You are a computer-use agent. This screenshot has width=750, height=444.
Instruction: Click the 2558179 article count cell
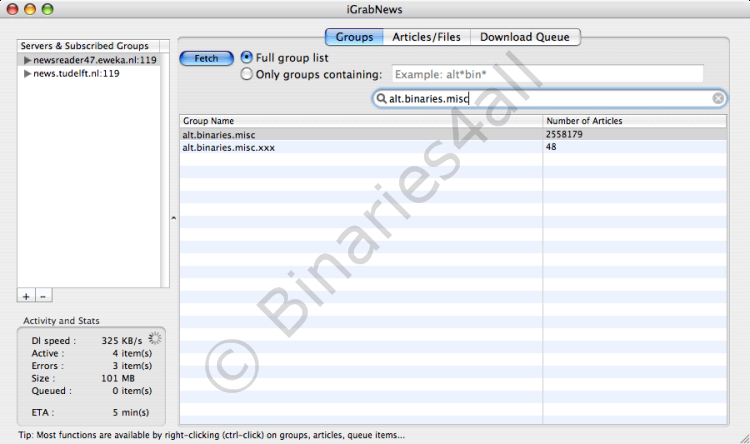(x=564, y=134)
